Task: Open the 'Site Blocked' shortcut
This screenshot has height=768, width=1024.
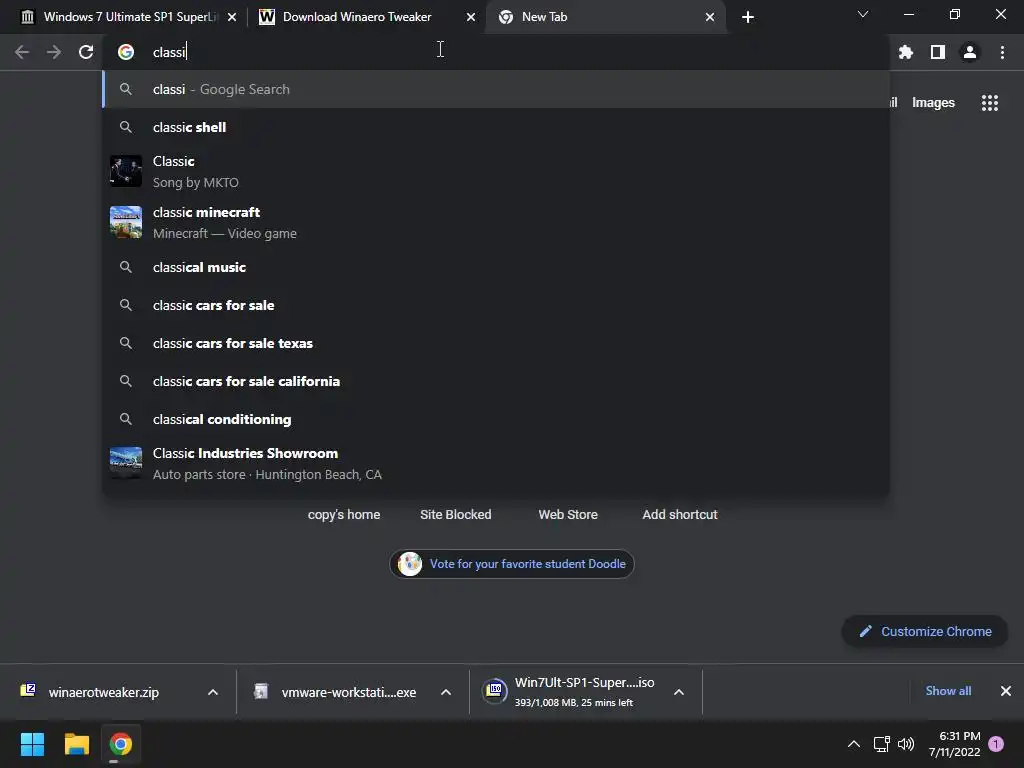Action: [456, 515]
